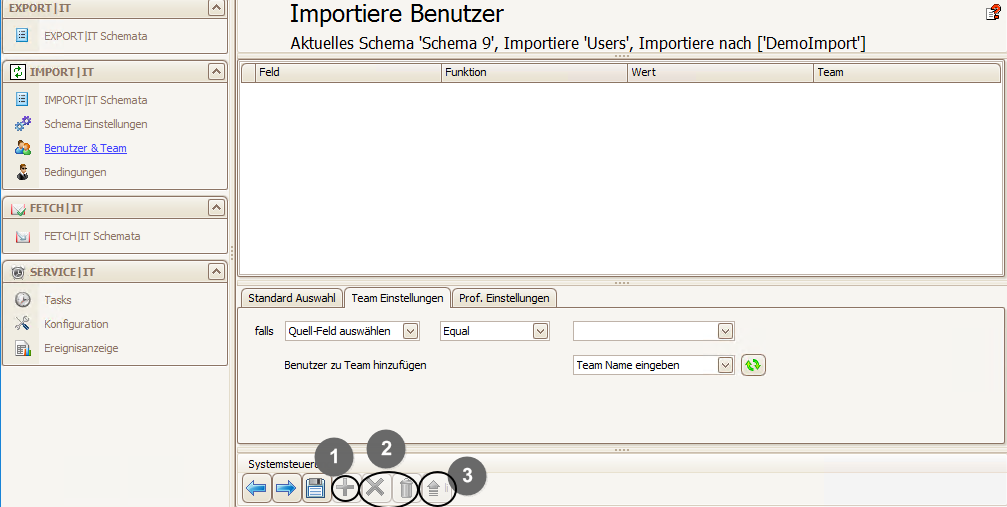Switch to the Standard Auswahl tab
Image resolution: width=1007 pixels, height=507 pixels.
coord(292,298)
